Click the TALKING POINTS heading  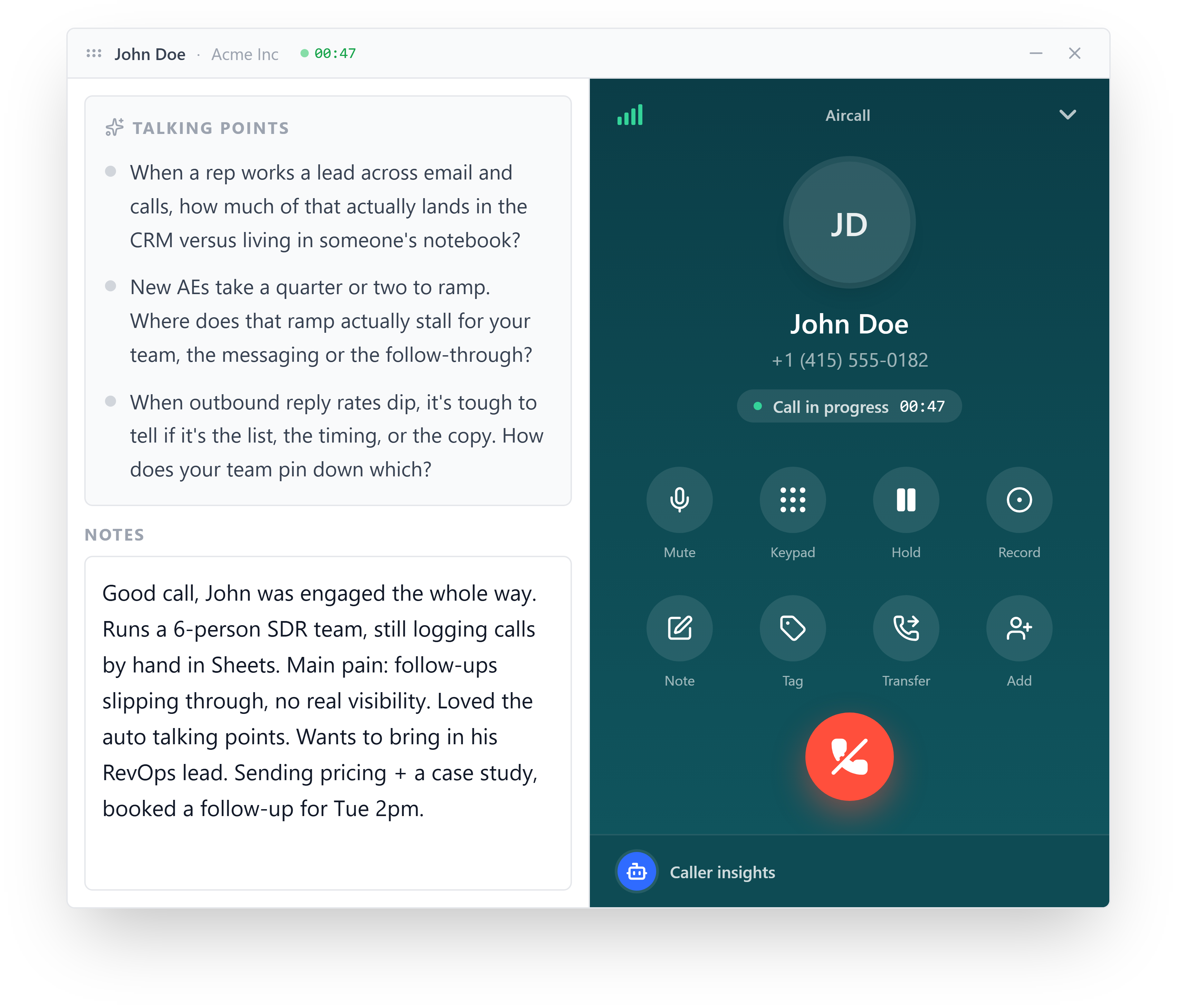click(x=211, y=128)
